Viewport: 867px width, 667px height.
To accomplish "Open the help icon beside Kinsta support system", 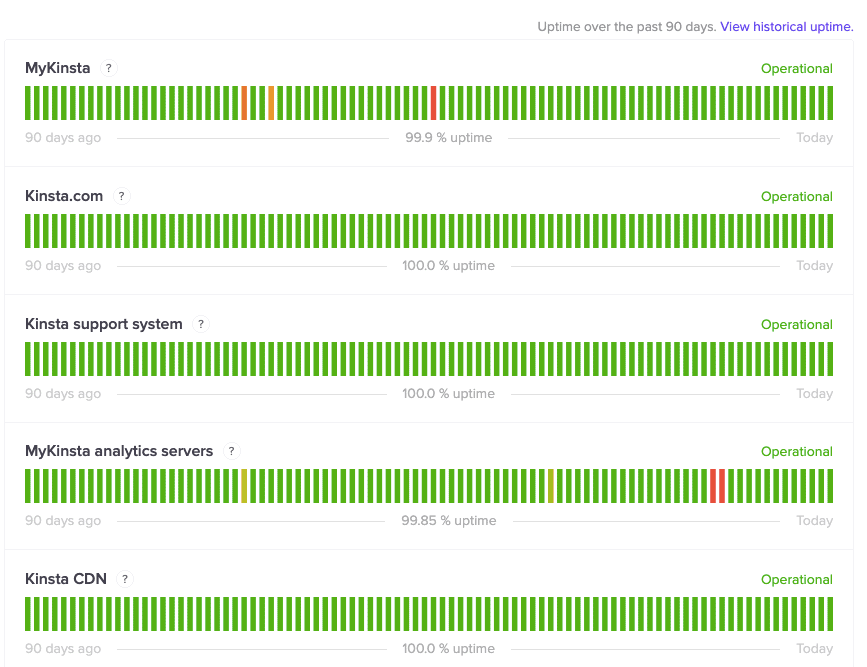I will [201, 324].
